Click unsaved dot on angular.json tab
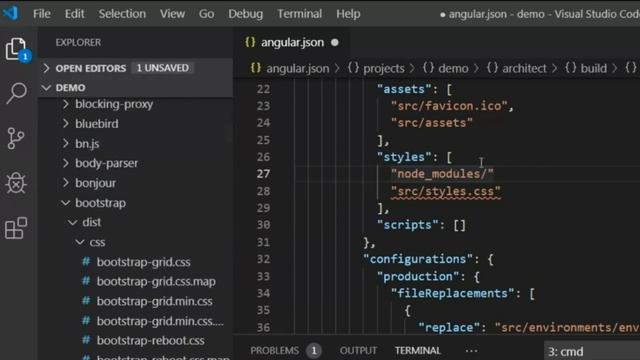The image size is (640, 360). point(335,42)
